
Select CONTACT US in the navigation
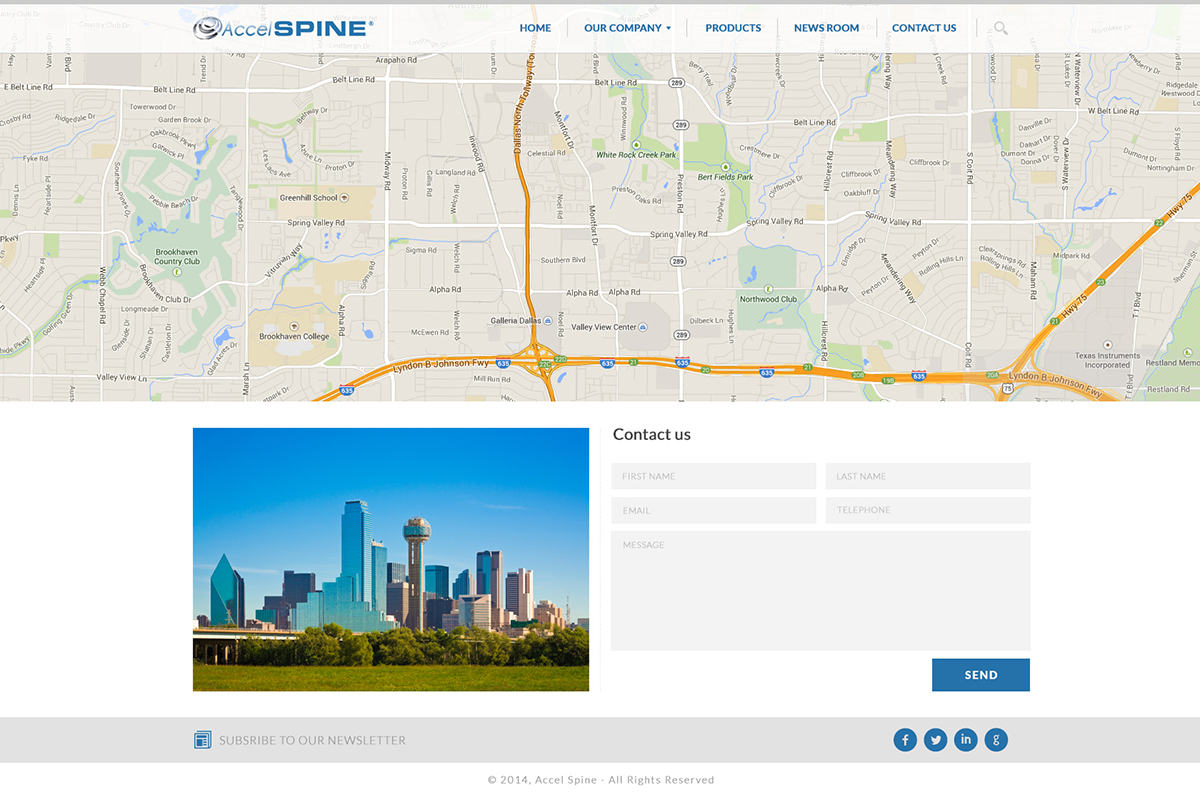tap(924, 28)
